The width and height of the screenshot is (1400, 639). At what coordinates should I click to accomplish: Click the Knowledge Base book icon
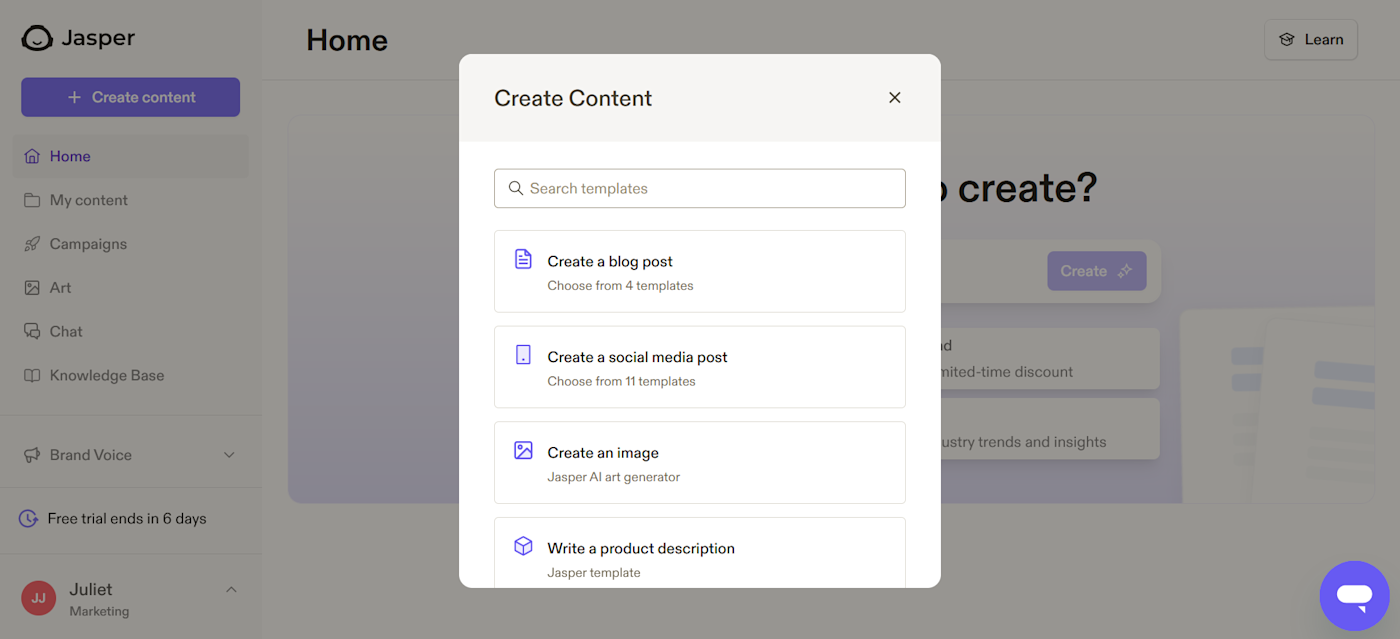(x=32, y=376)
